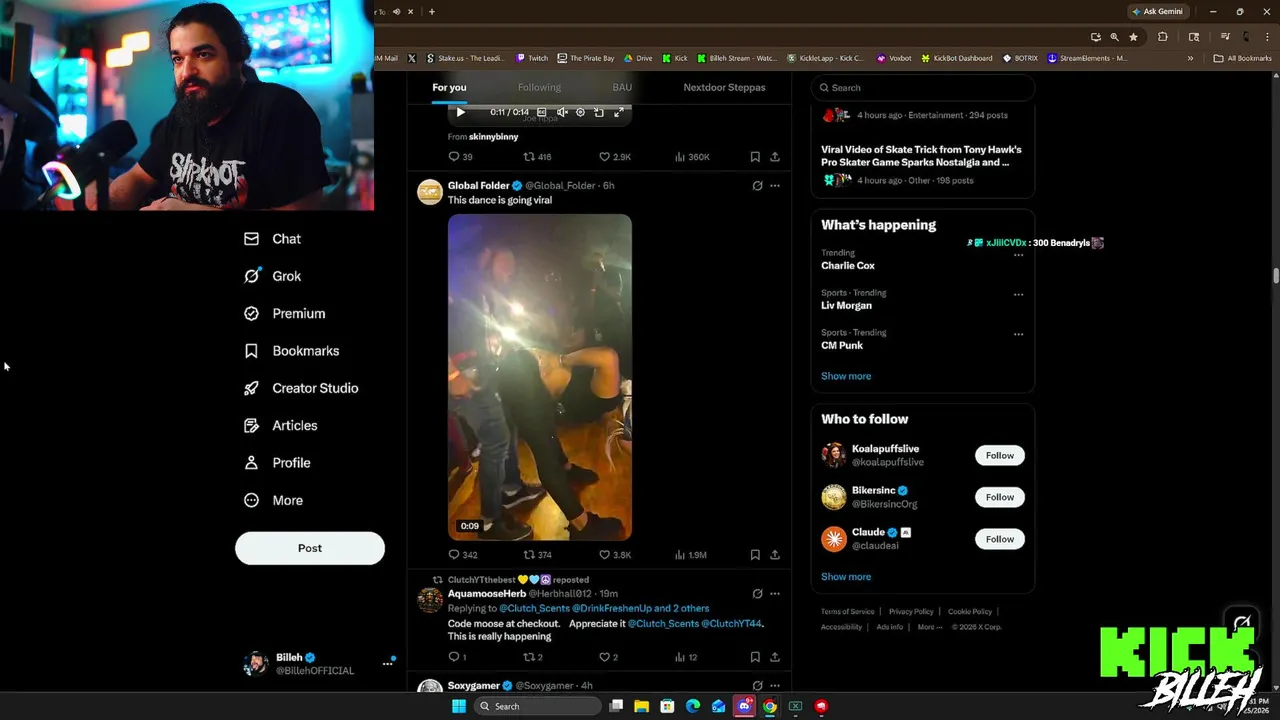Open options for Charlie Cox trend
This screenshot has height=720, width=1280.
[1018, 255]
